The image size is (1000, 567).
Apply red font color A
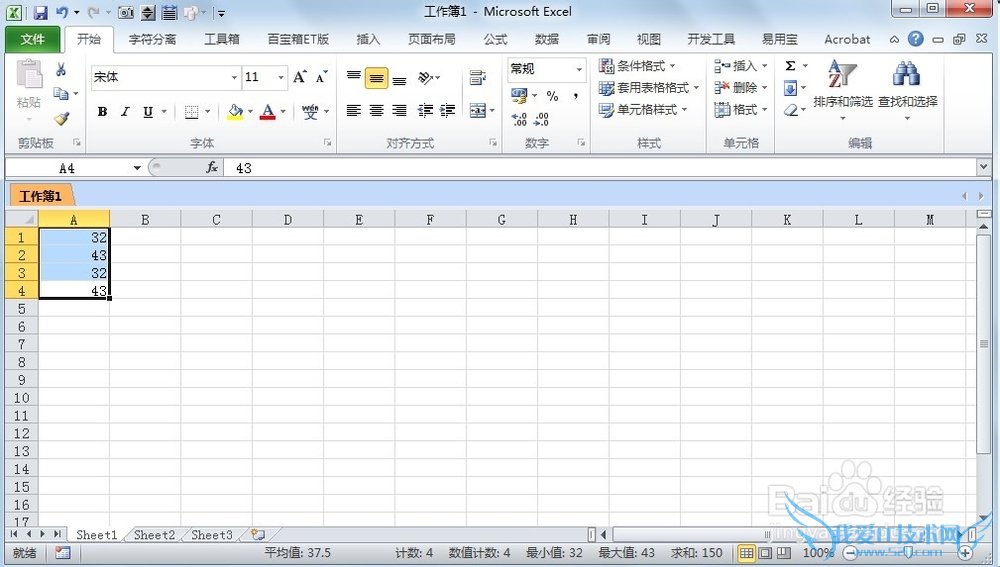coord(268,112)
